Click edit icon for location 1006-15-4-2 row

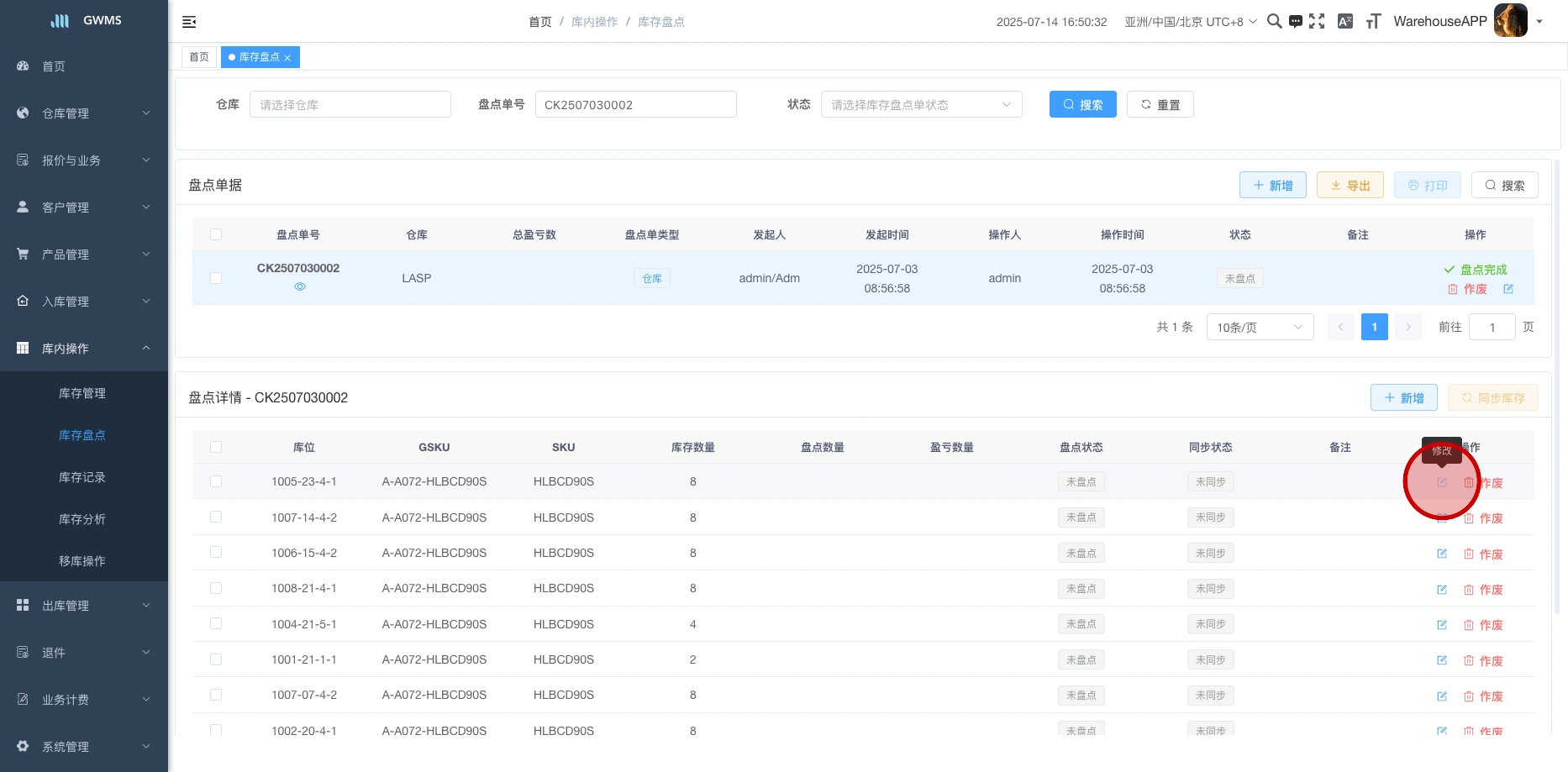[1441, 554]
